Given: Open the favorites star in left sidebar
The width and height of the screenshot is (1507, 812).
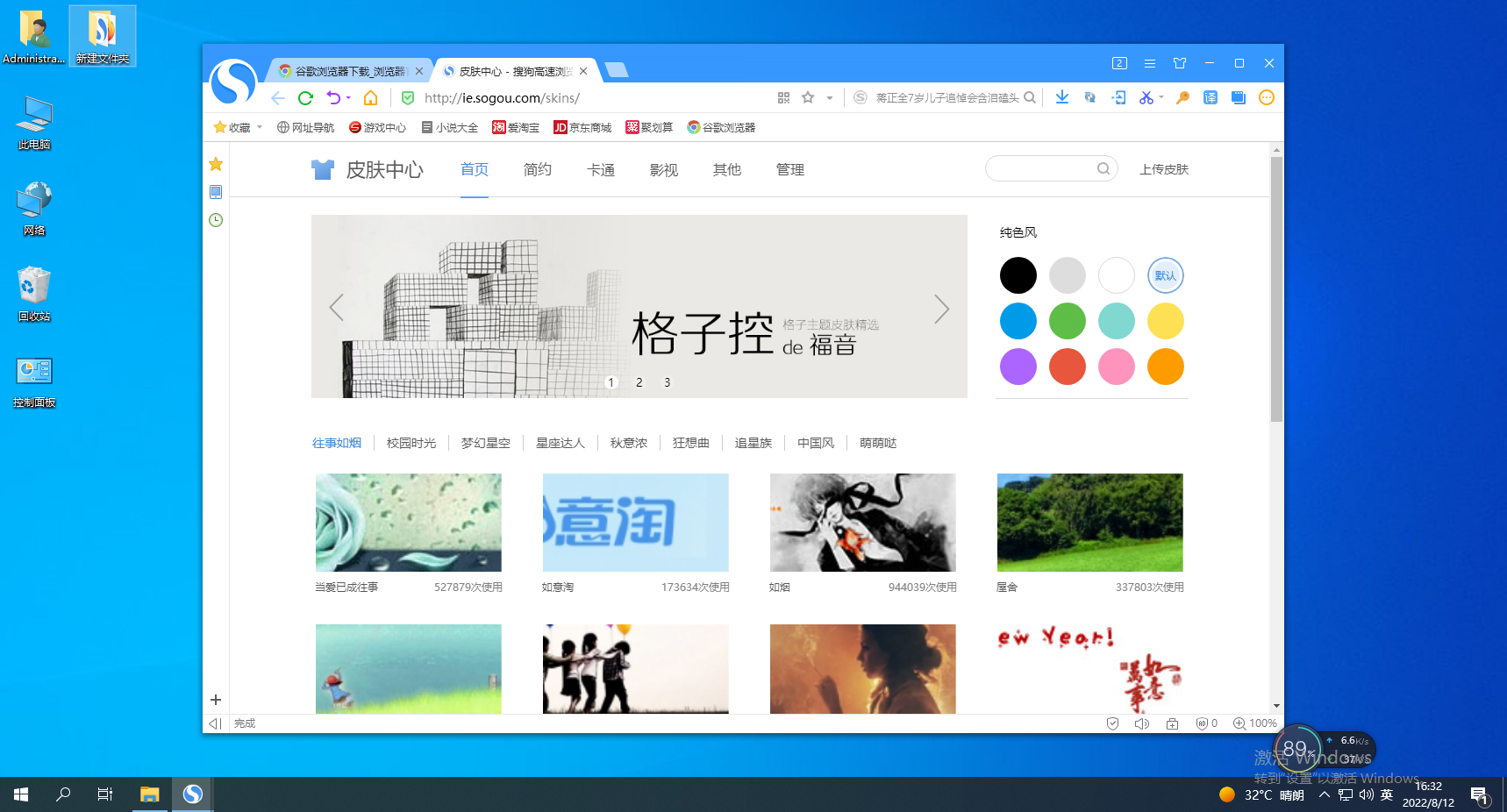Looking at the screenshot, I should [216, 164].
